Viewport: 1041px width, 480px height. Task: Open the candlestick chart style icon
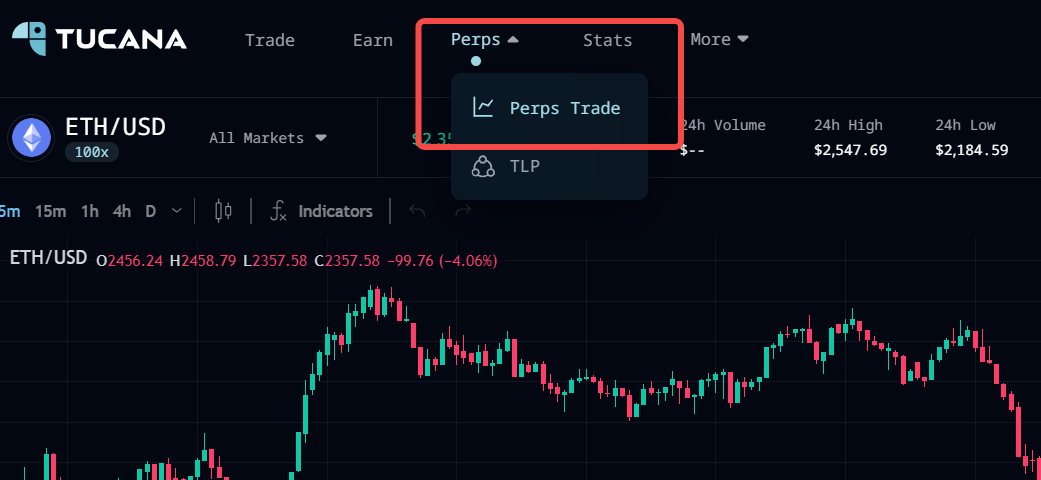[x=224, y=211]
